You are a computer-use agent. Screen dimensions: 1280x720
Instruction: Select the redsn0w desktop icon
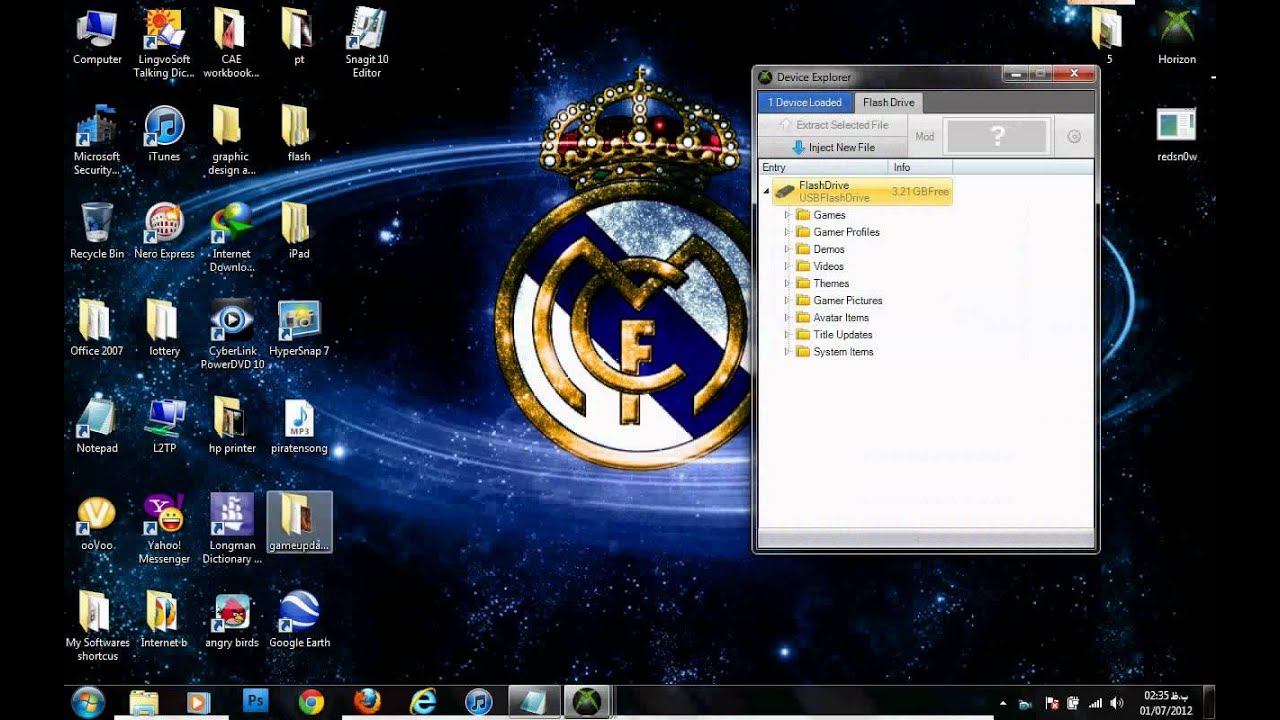(1176, 135)
